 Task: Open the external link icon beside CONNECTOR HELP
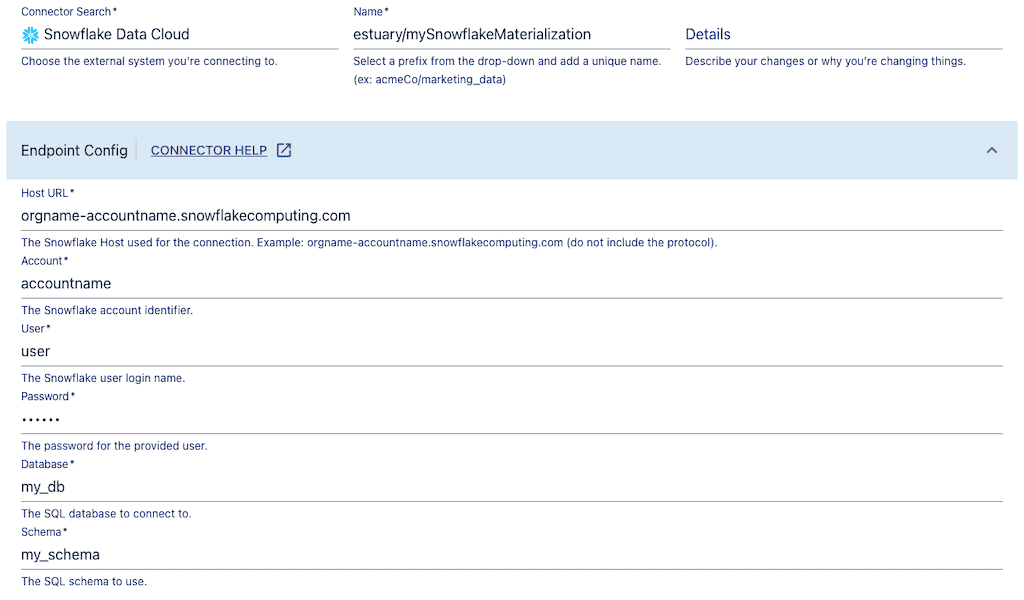(282, 150)
